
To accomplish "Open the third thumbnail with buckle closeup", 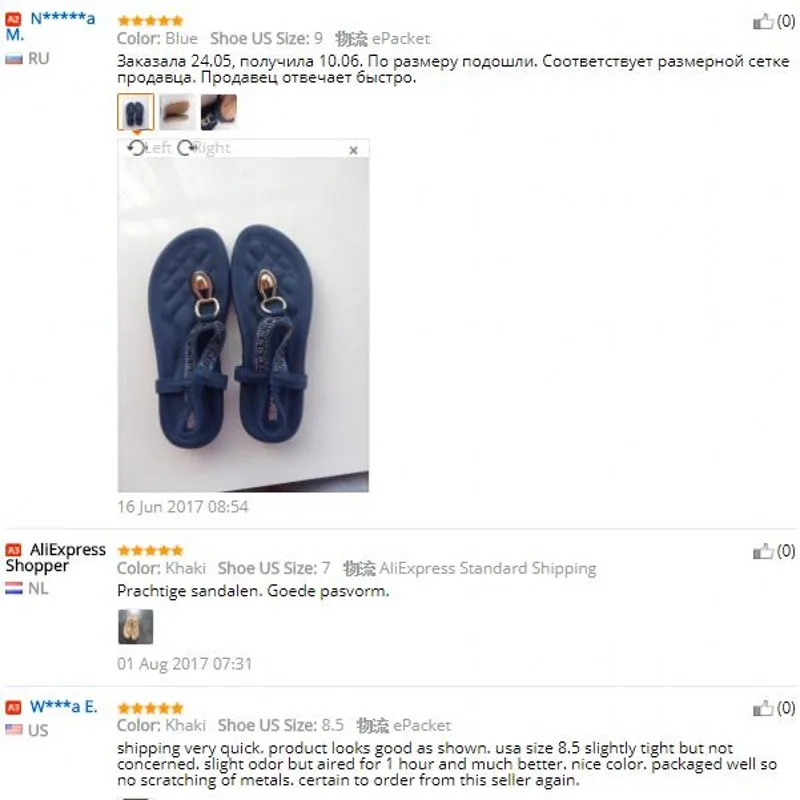I will click(x=218, y=112).
